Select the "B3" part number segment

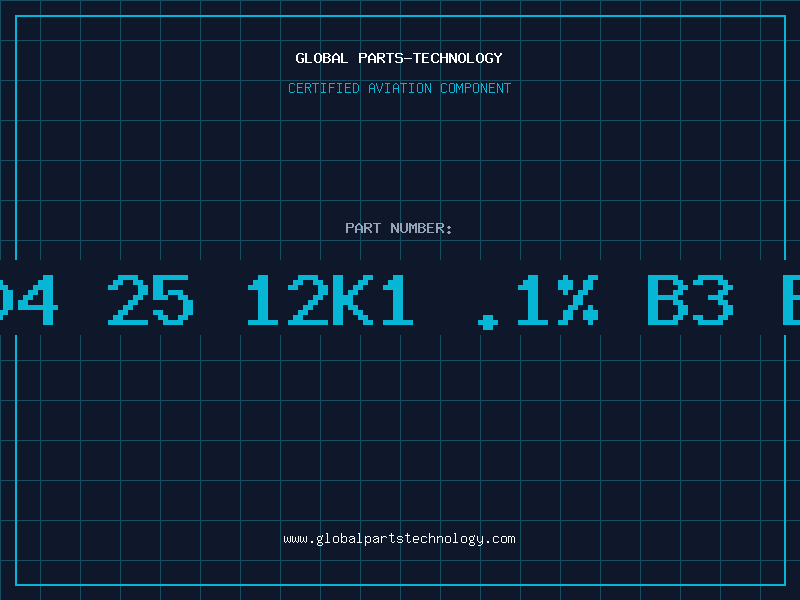690,299
